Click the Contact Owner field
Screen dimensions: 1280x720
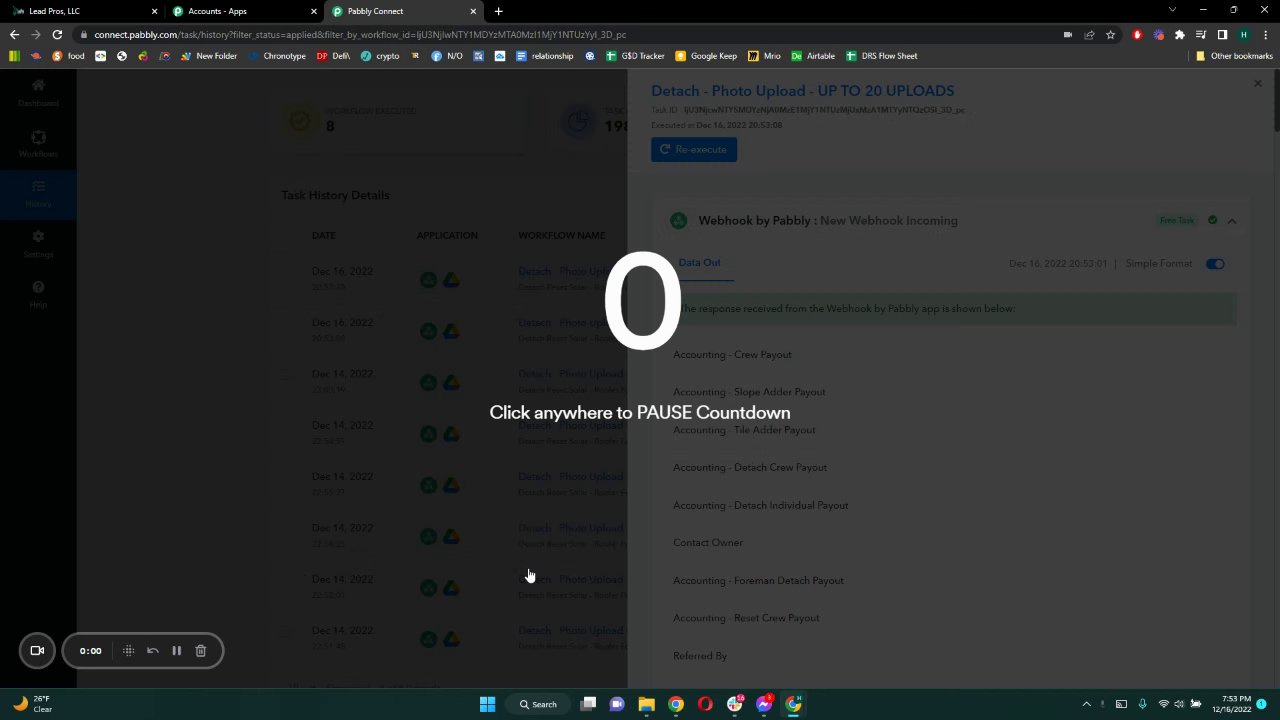[x=708, y=543]
